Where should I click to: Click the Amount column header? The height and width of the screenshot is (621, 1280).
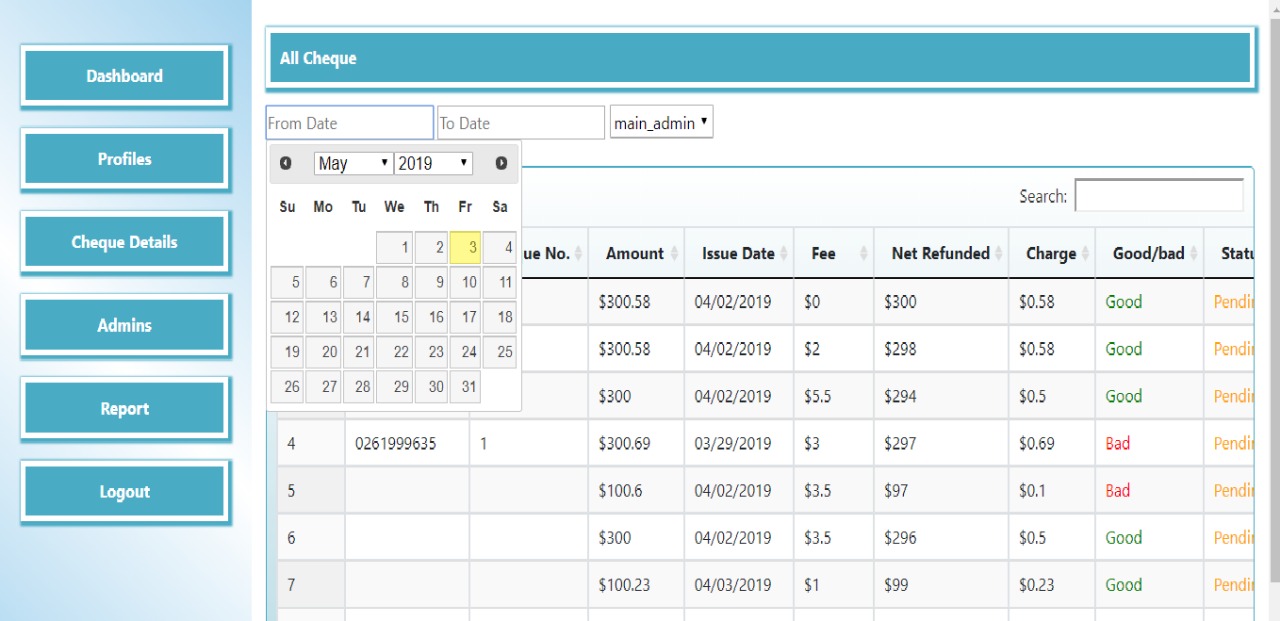636,253
